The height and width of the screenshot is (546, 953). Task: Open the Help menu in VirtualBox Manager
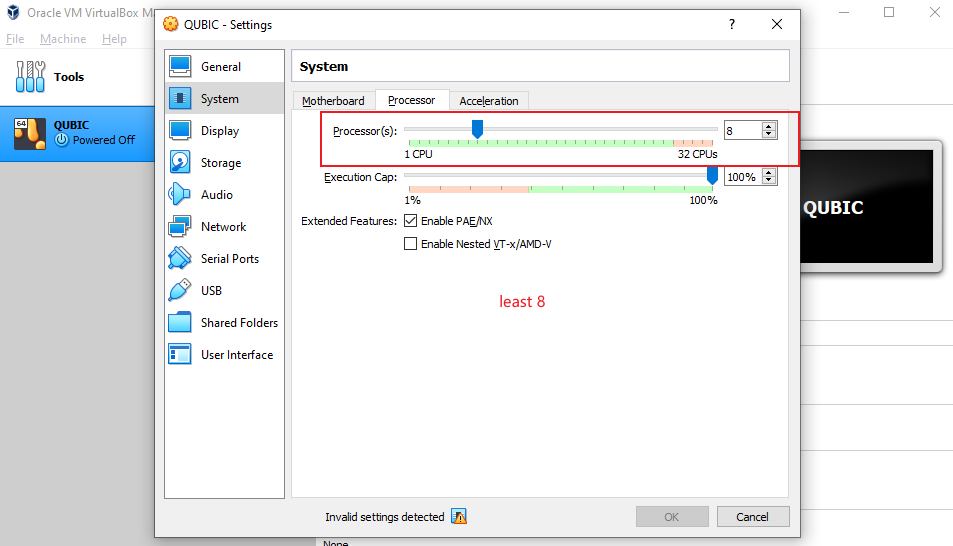(114, 39)
